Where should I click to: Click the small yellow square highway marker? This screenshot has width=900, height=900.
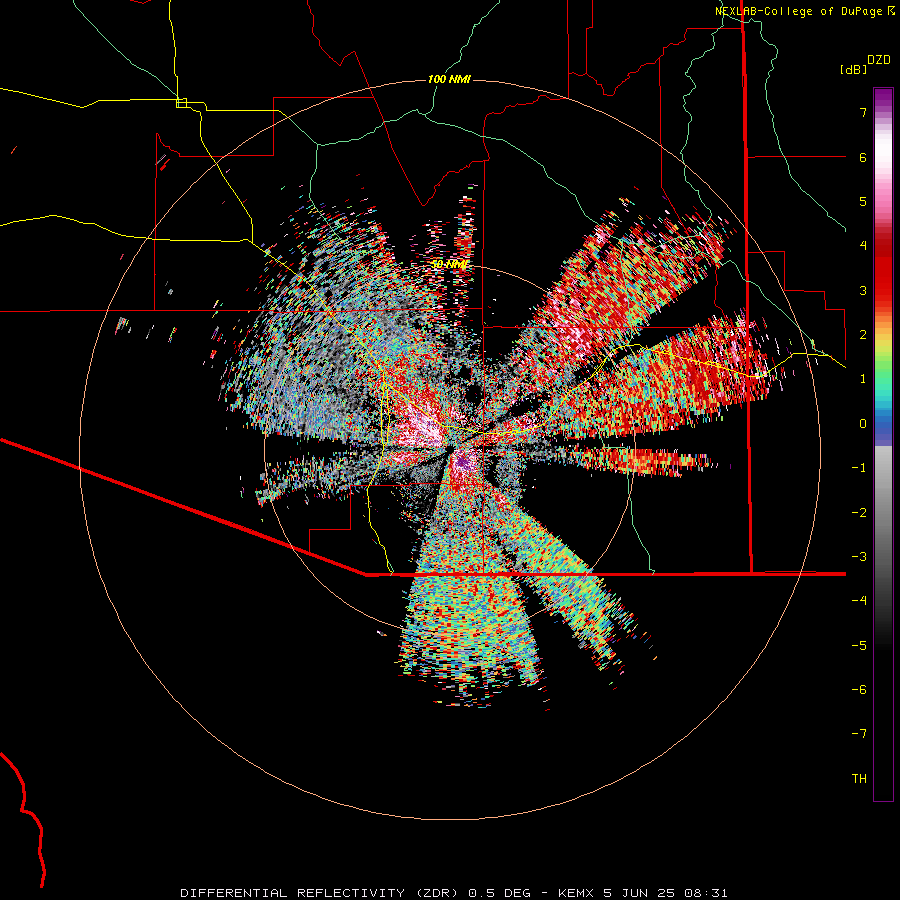pyautogui.click(x=181, y=103)
